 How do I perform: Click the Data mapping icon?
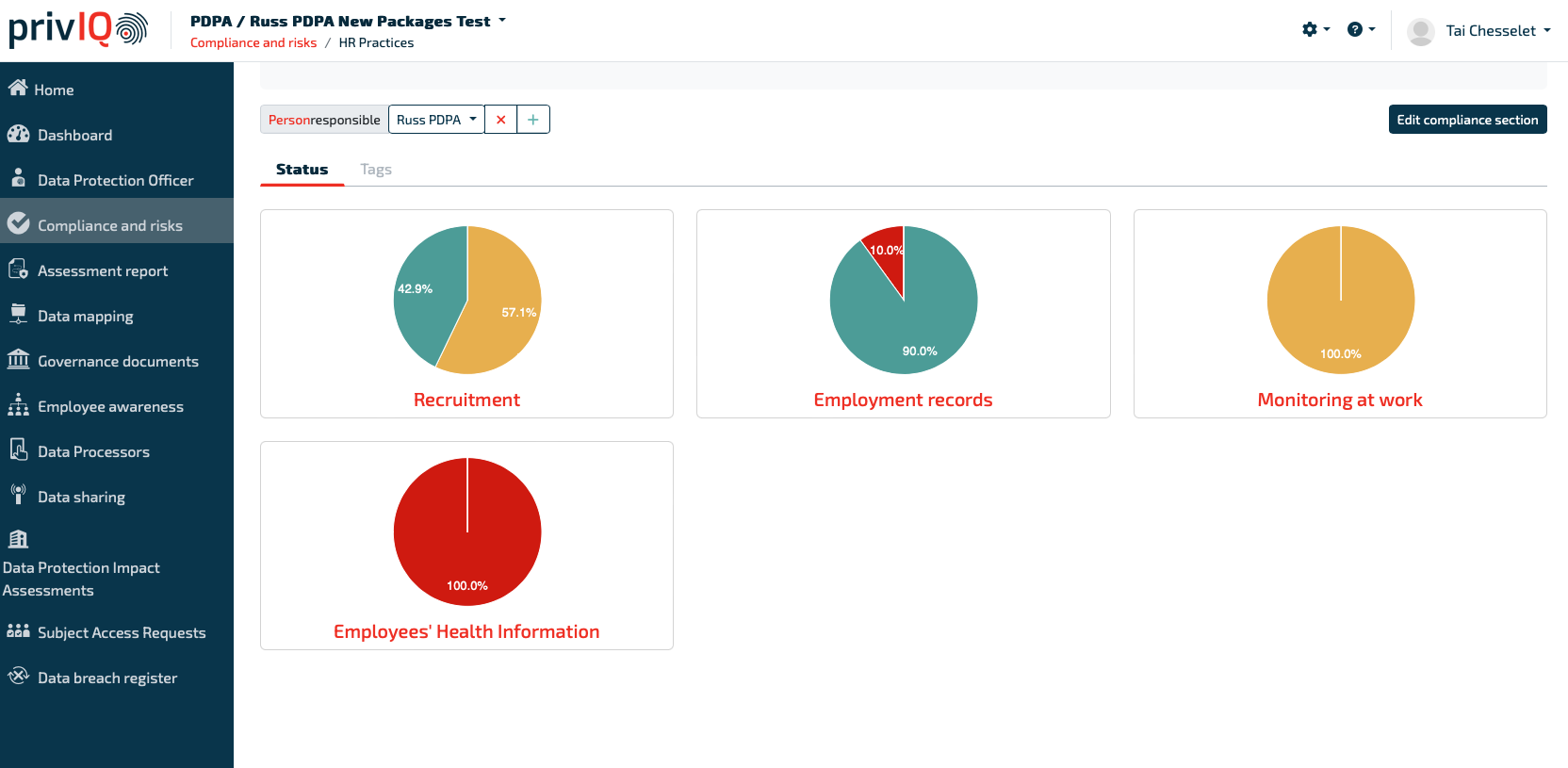click(x=18, y=314)
